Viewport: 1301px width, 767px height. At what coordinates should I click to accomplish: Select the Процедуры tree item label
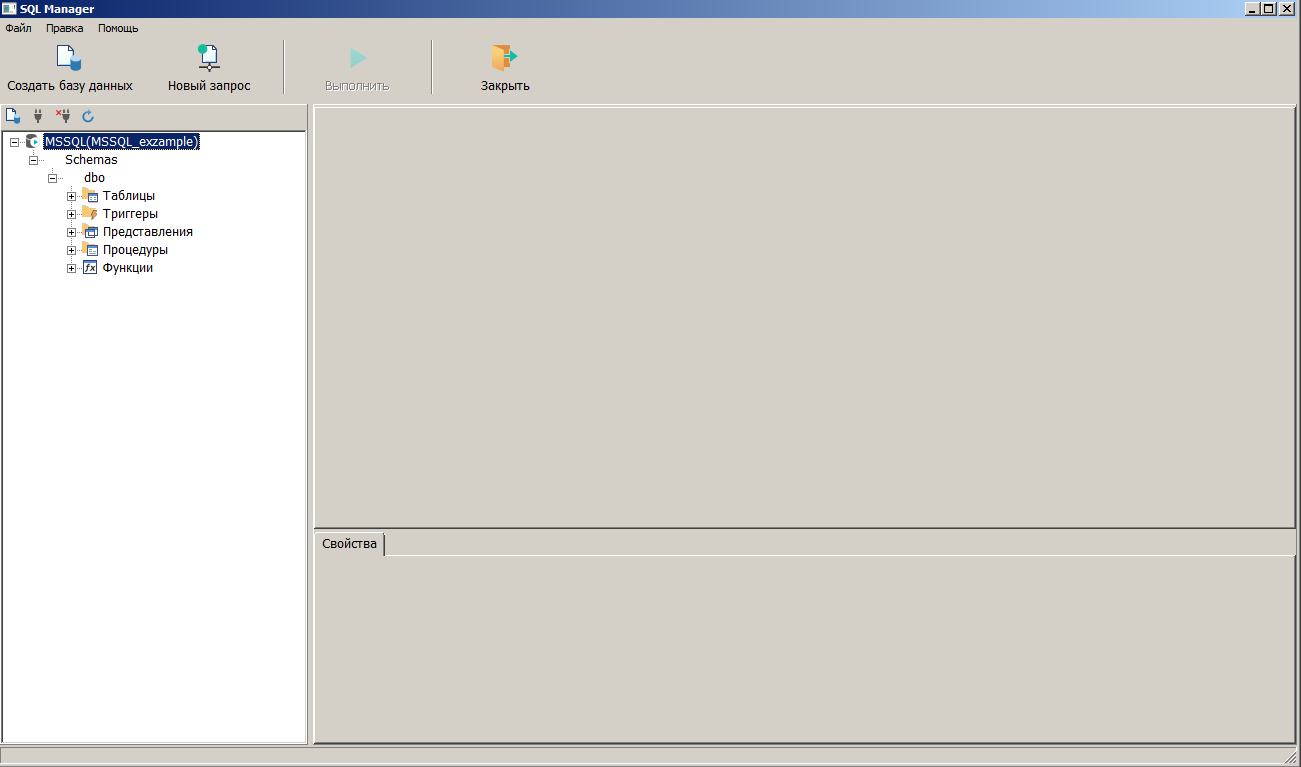pyautogui.click(x=135, y=250)
